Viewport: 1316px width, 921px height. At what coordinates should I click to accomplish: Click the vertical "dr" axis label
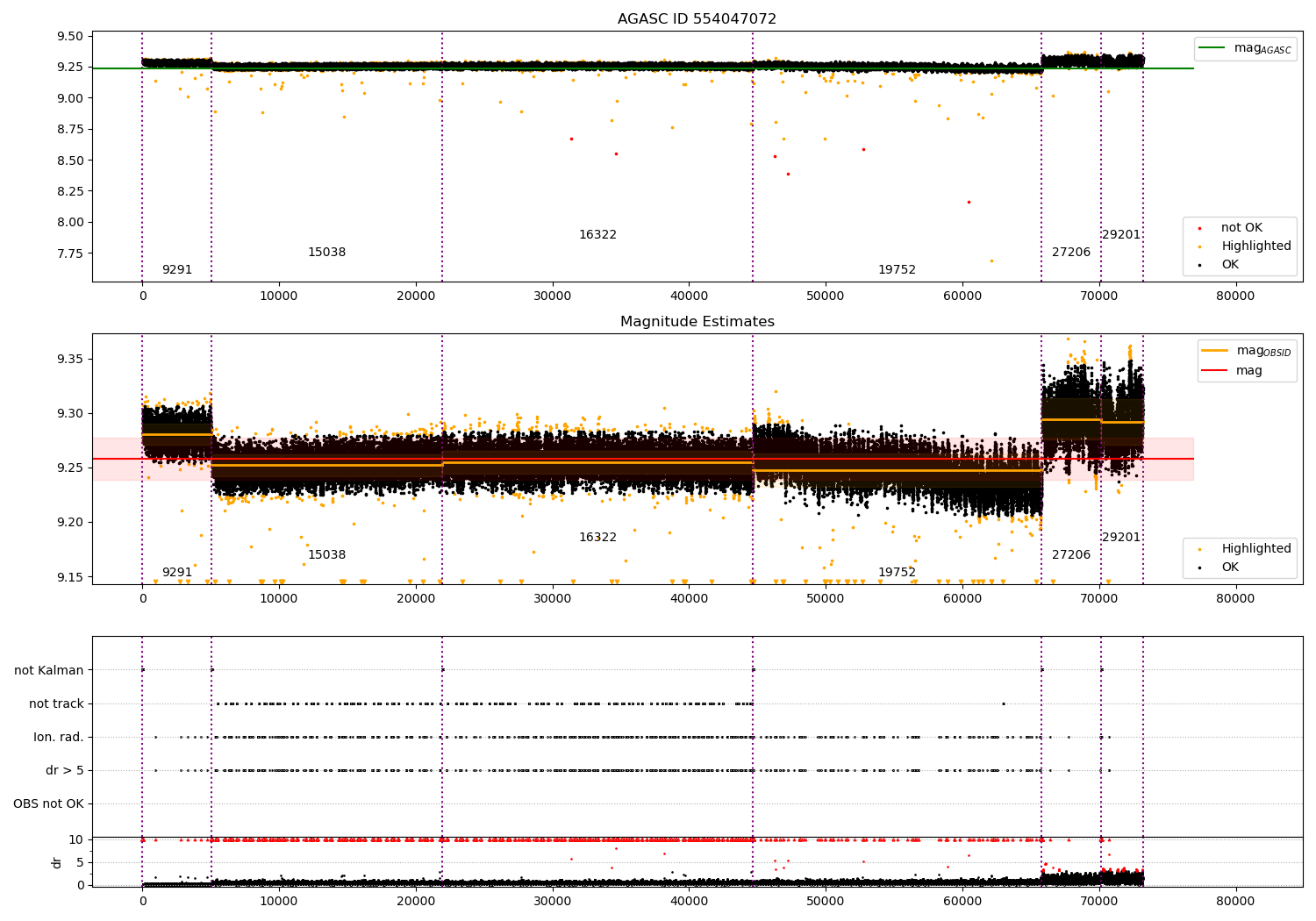[57, 862]
